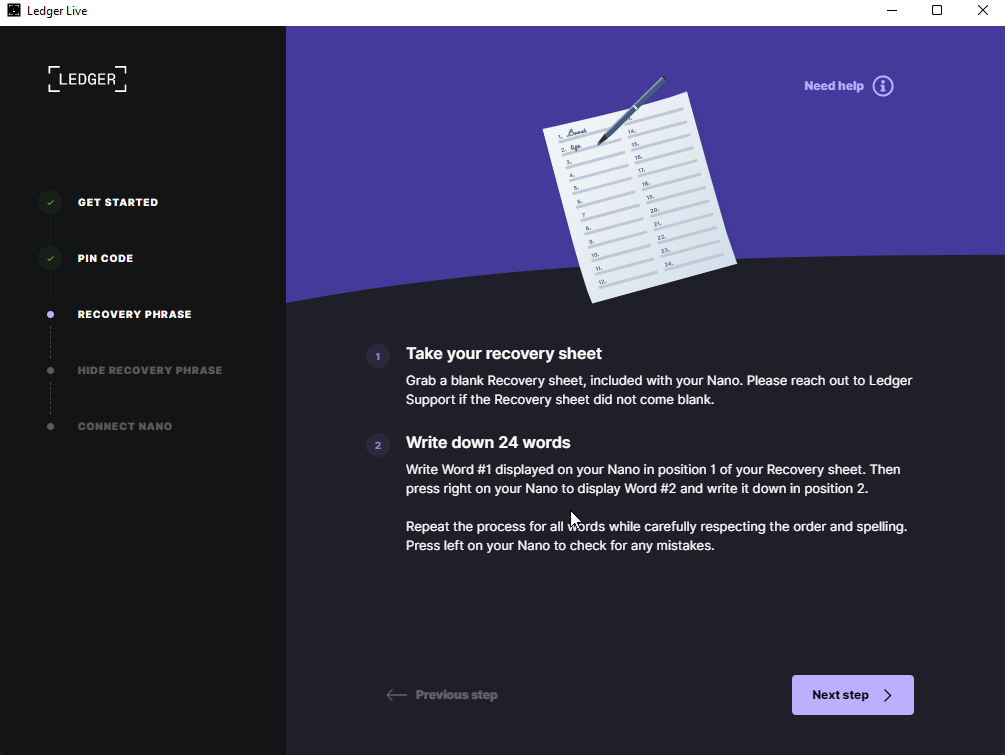Click the chevron on Next step button
Screen dimensions: 1005x755
[887, 695]
